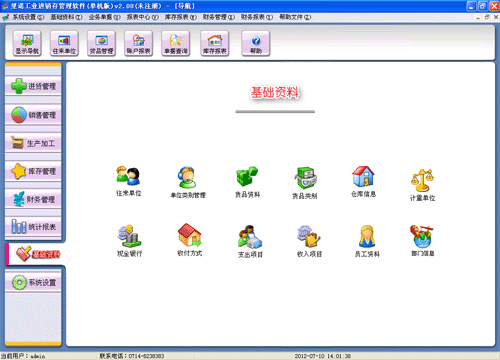Open 计量单位 scales icon
500x360 pixels.
[x=422, y=180]
